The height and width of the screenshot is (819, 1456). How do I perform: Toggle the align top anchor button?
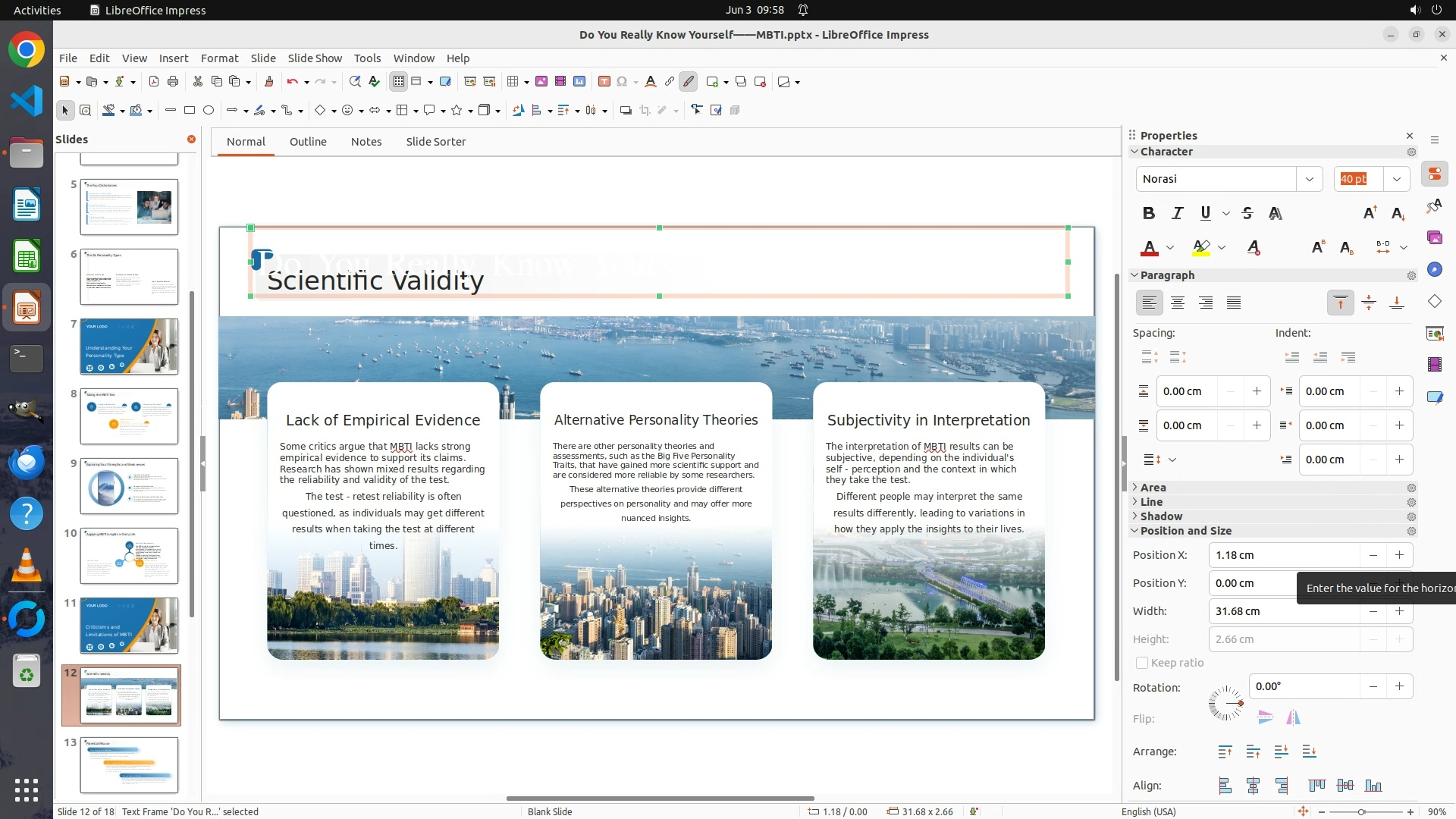pyautogui.click(x=1340, y=303)
